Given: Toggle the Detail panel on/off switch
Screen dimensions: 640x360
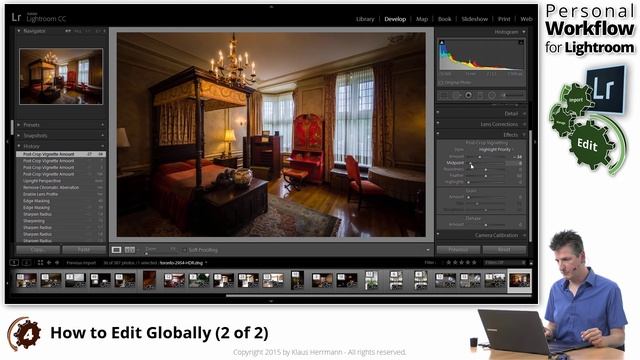Looking at the screenshot, I should tap(438, 113).
